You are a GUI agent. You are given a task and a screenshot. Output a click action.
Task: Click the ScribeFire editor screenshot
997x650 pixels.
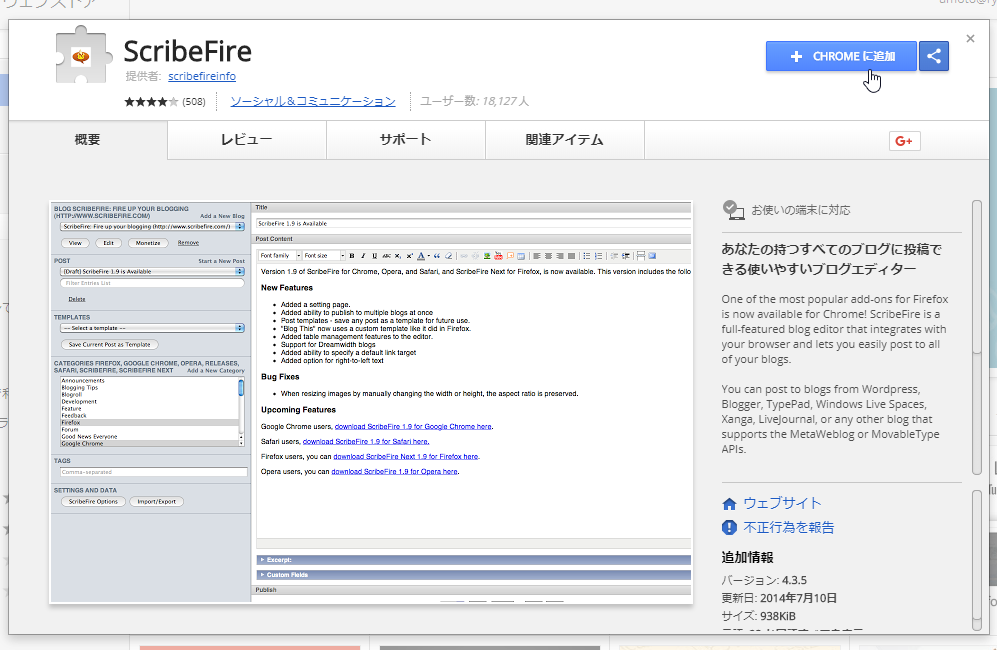(371, 402)
